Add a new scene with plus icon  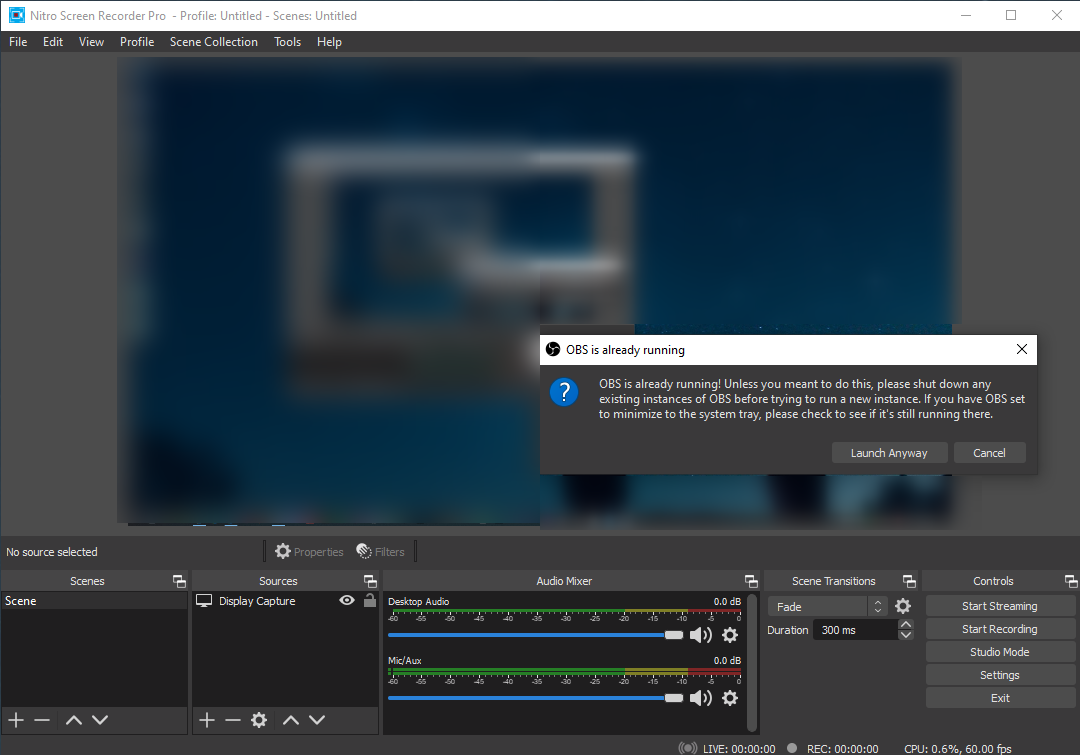[x=16, y=720]
